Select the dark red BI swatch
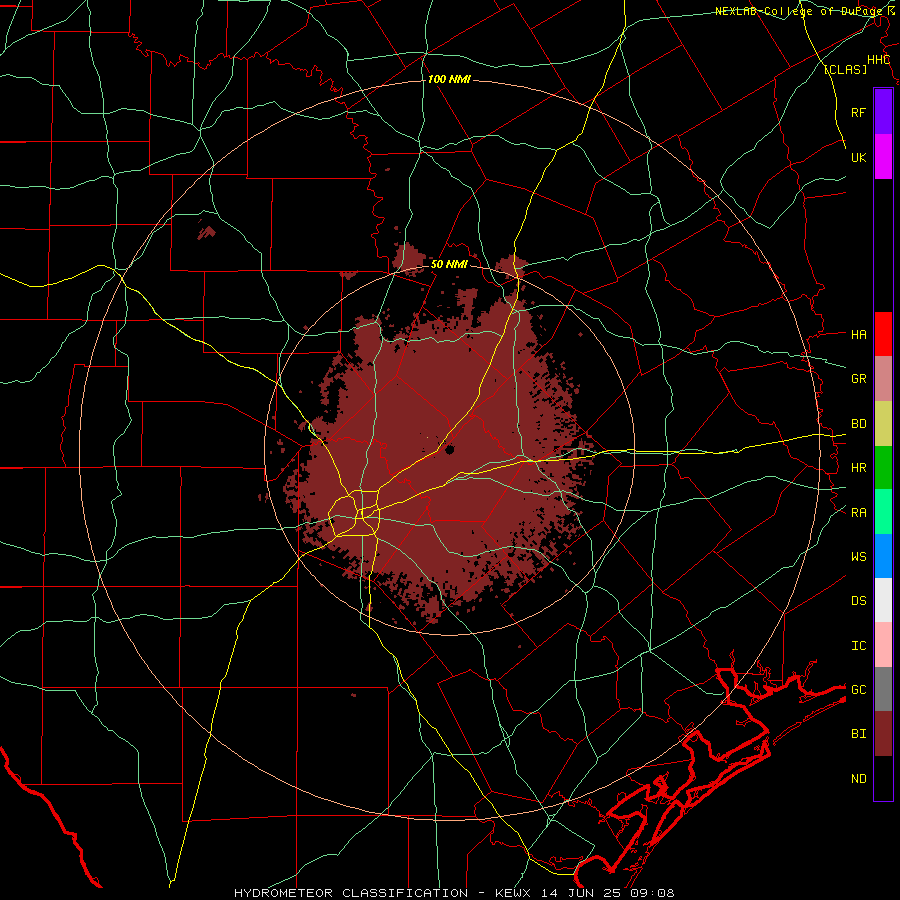This screenshot has width=900, height=900. click(x=883, y=734)
